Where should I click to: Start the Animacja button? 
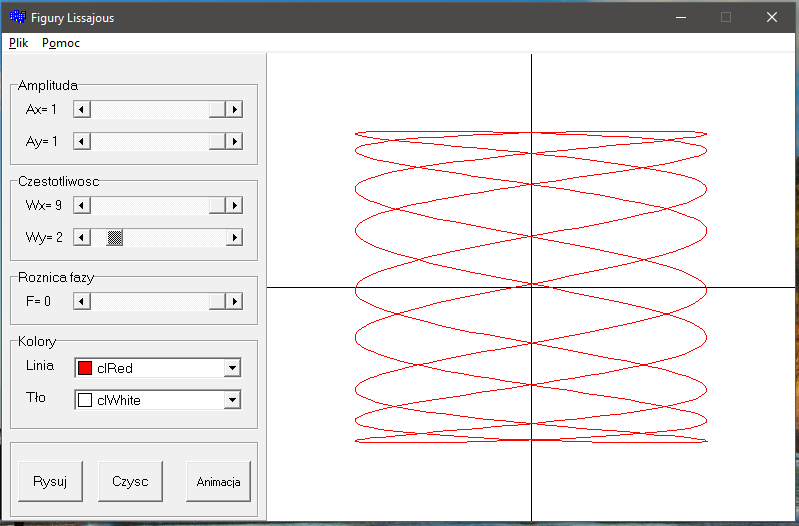point(218,482)
